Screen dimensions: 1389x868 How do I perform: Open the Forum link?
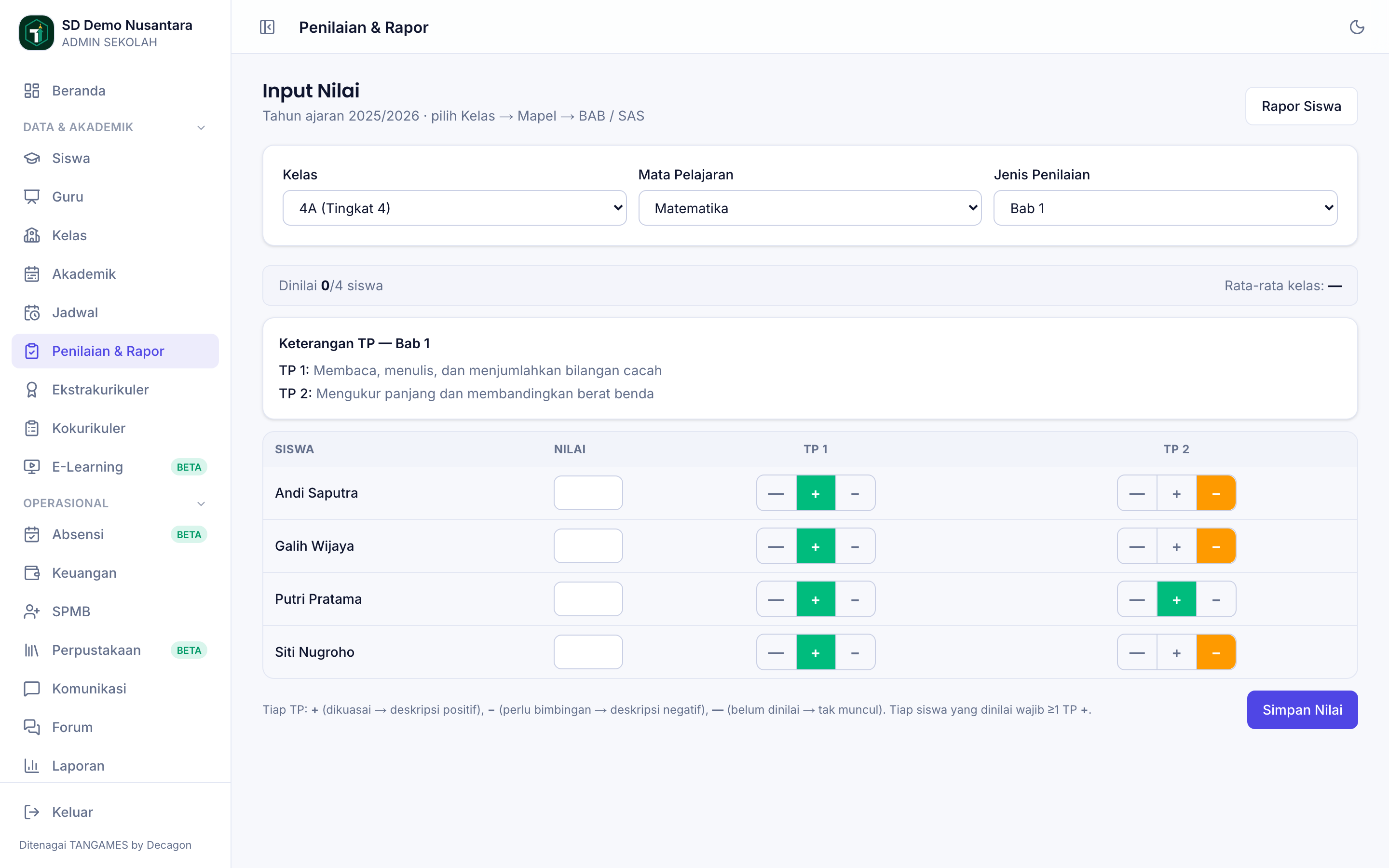[115, 727]
